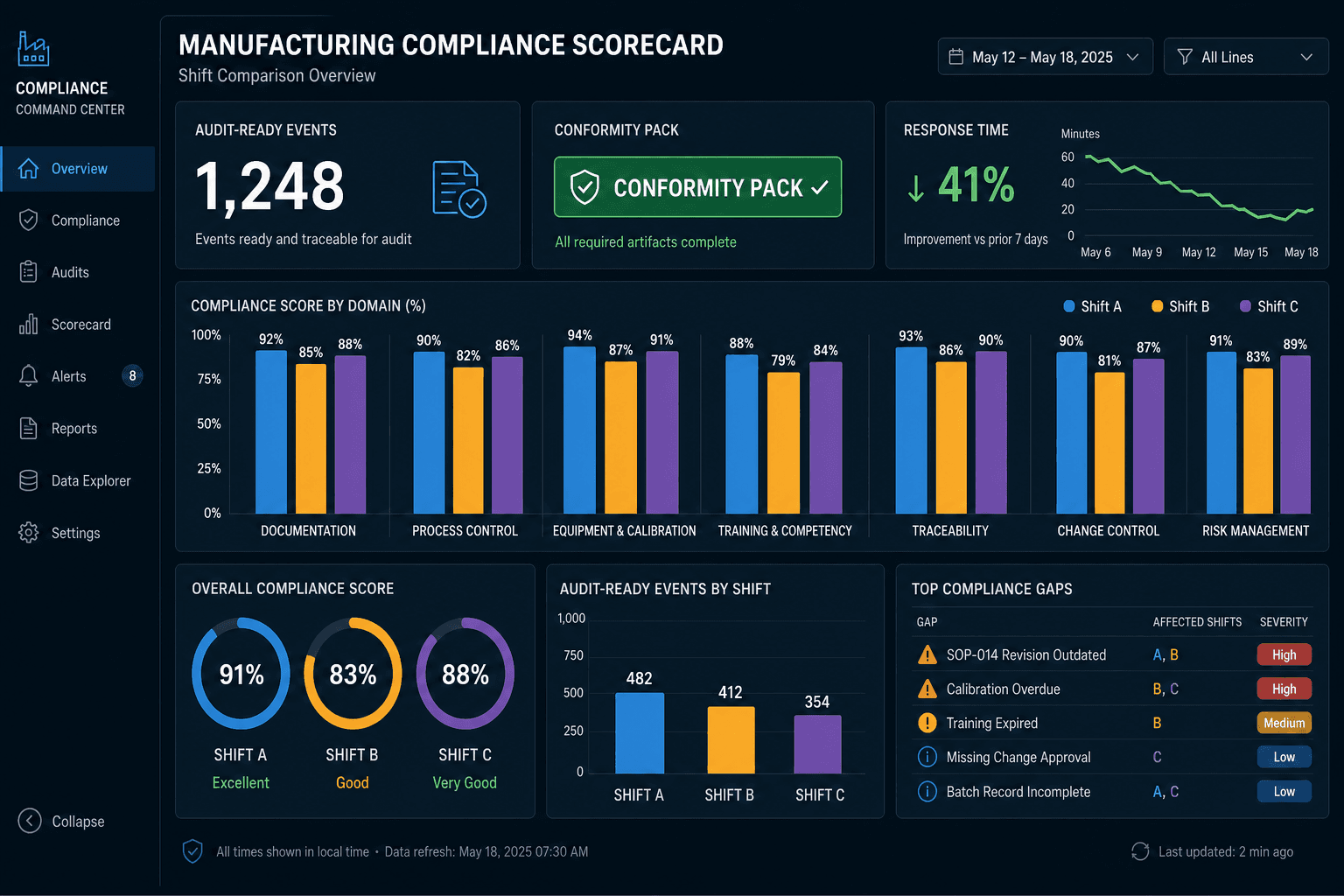1344x896 pixels.
Task: Click "Calibration Overdue" gap row text
Action: click(x=1003, y=689)
